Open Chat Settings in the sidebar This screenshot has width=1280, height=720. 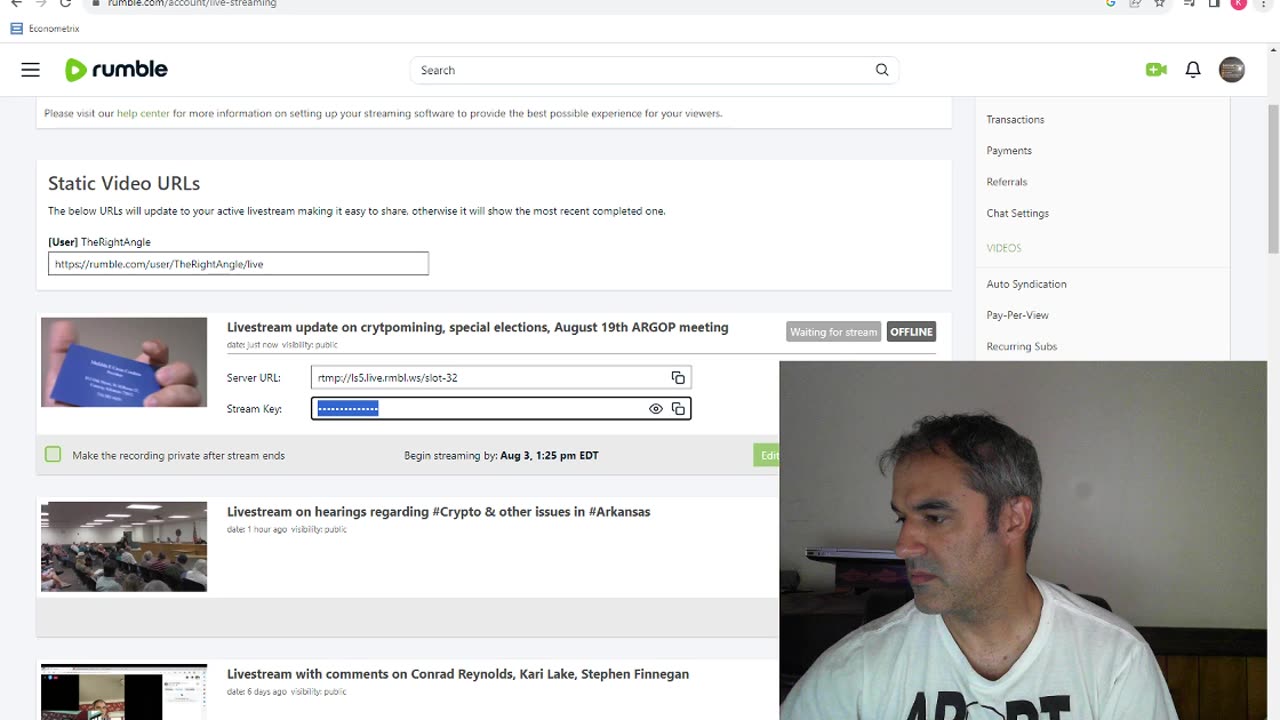click(x=1017, y=213)
